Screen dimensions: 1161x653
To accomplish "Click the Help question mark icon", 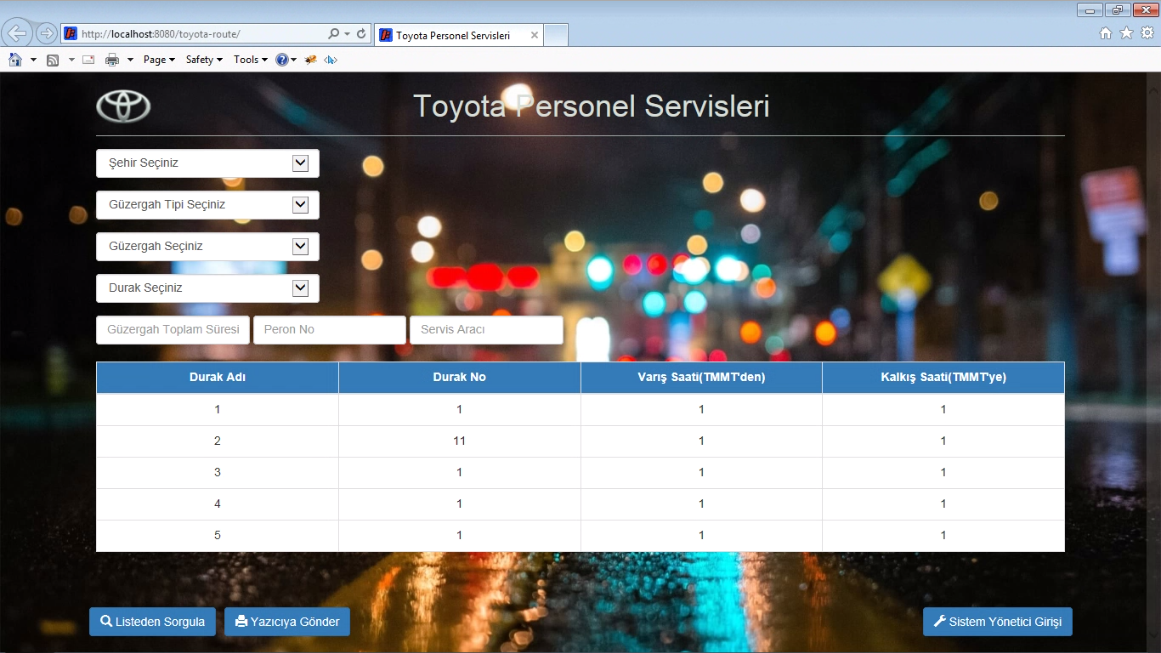I will point(281,60).
